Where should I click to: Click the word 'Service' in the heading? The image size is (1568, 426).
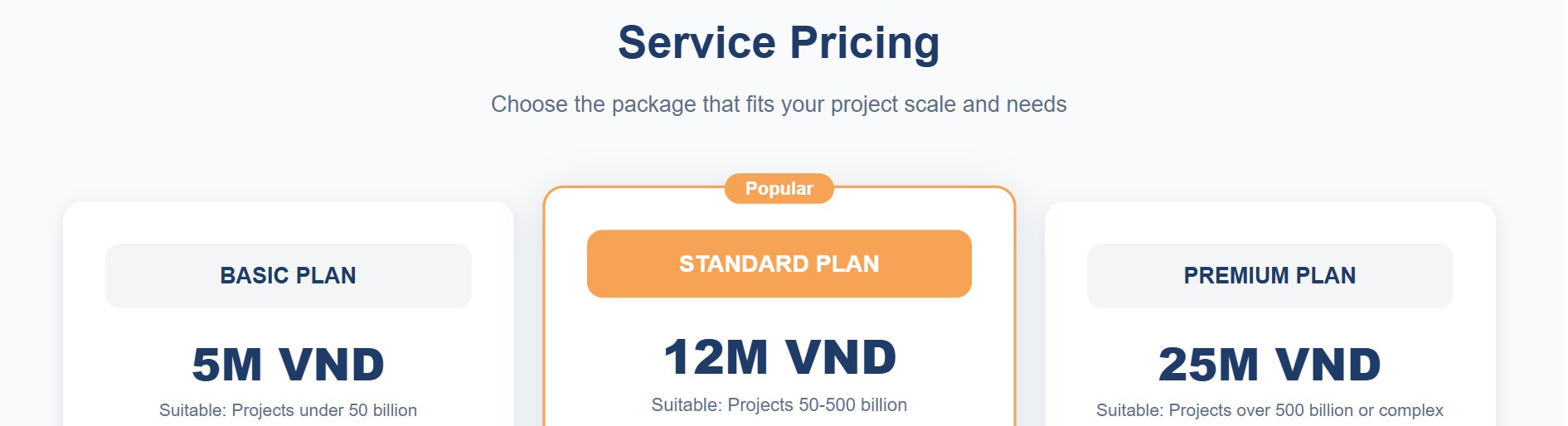(x=697, y=43)
